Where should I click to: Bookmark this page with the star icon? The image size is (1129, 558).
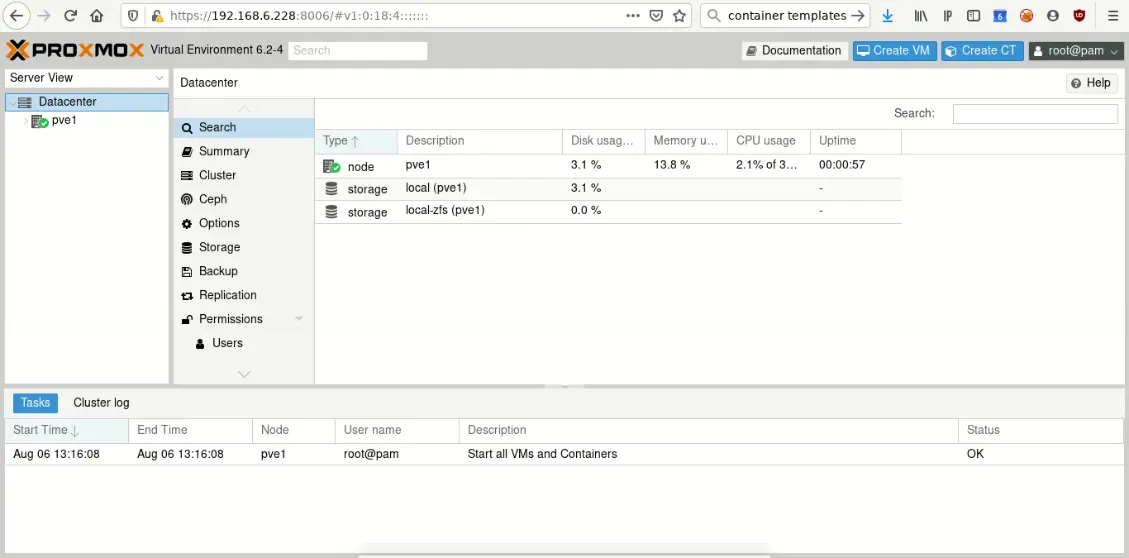point(679,16)
